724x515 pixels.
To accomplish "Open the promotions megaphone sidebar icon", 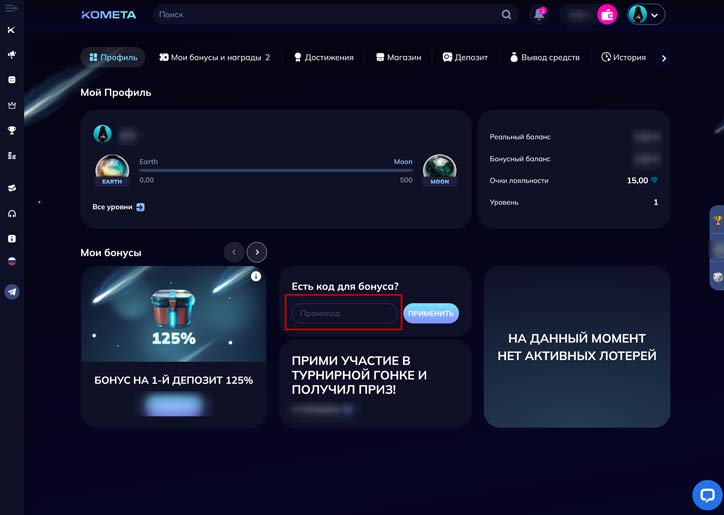I will (x=12, y=55).
